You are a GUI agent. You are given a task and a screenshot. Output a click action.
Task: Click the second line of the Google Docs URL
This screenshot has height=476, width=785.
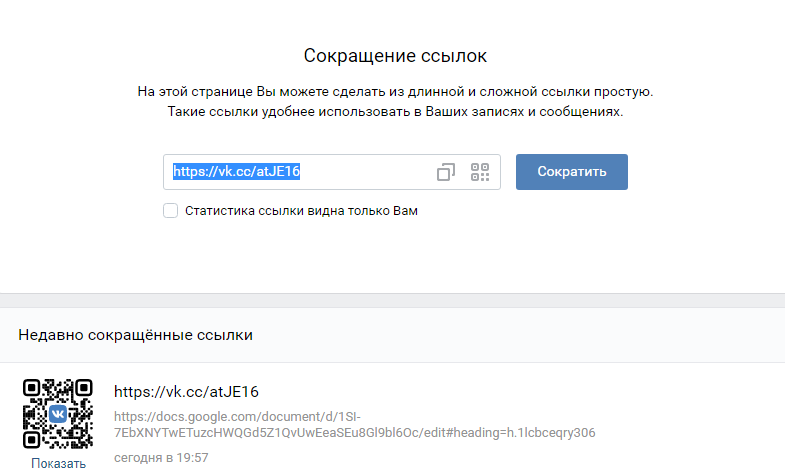355,433
